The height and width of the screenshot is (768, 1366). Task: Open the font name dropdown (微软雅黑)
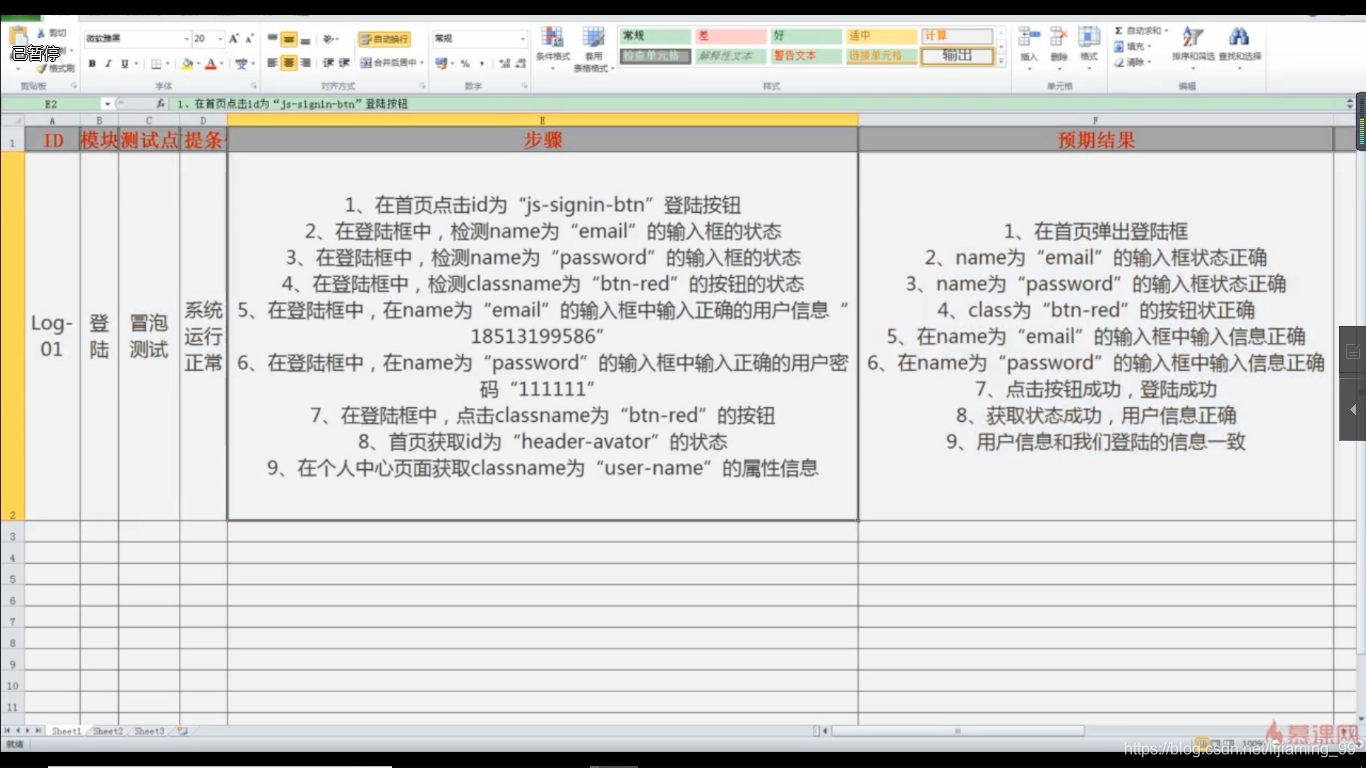(x=186, y=39)
